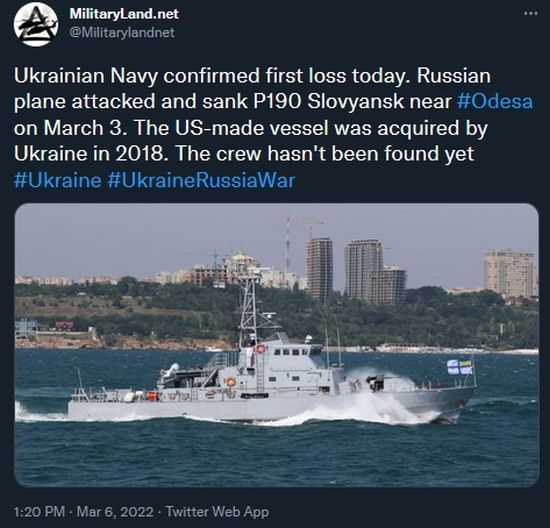
Task: Click the MilitaryLand.net display name
Action: tap(124, 14)
